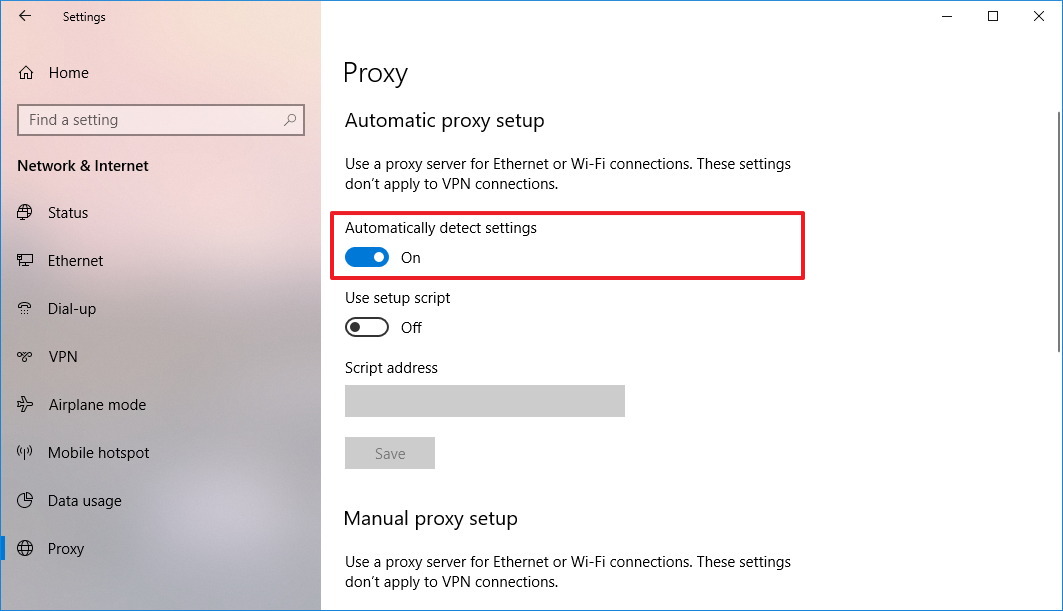The height and width of the screenshot is (611, 1063).
Task: Go to the Home settings page
Action: coord(66,72)
